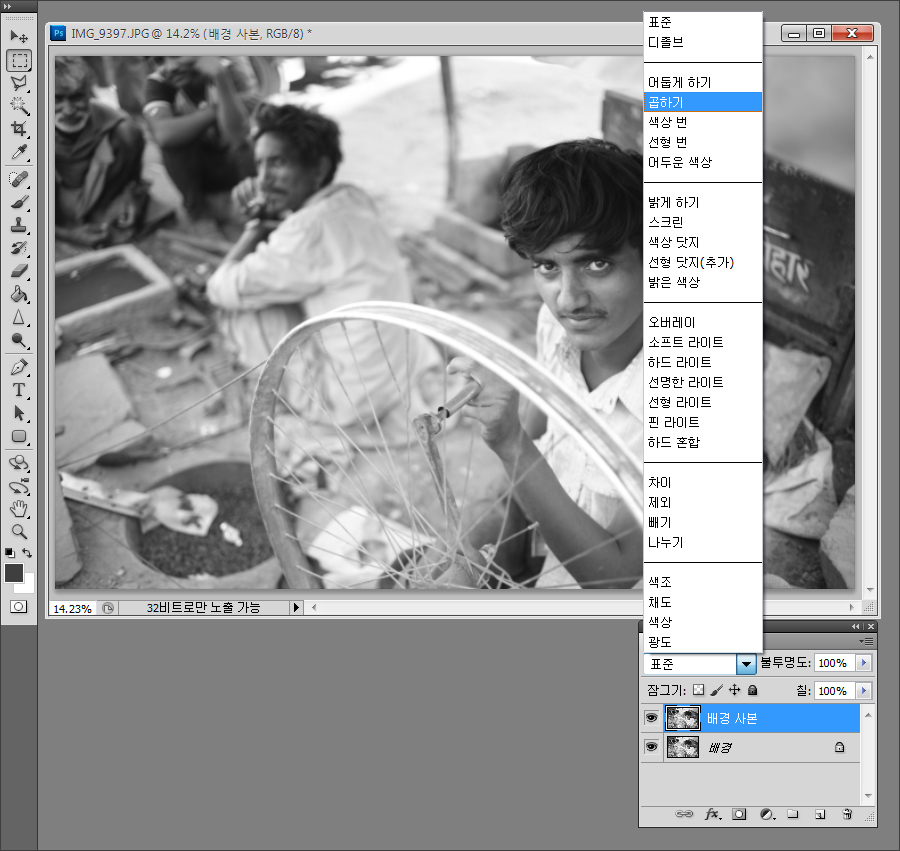The image size is (900, 851).
Task: Select the Rounded Rectangle shape tool
Action: 19,436
